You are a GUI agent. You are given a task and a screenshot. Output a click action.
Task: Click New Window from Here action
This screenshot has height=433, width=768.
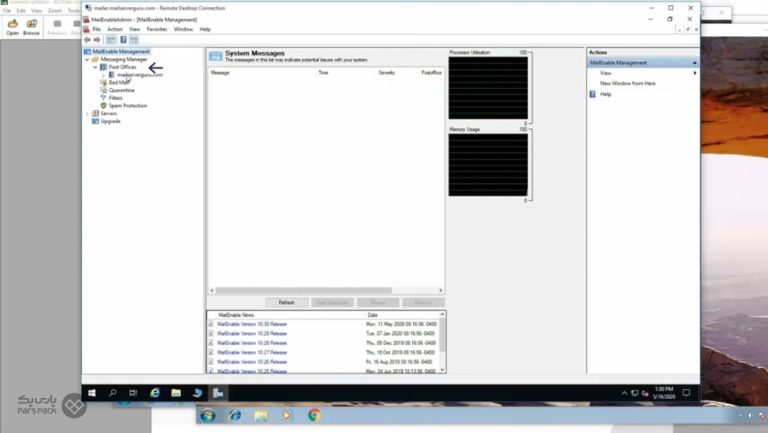[628, 83]
